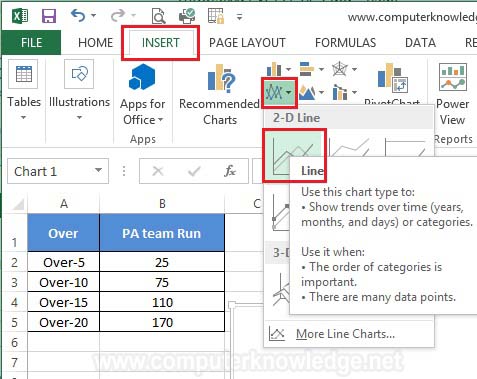Open Apps for Office
This screenshot has height=379, width=477.
(x=142, y=95)
